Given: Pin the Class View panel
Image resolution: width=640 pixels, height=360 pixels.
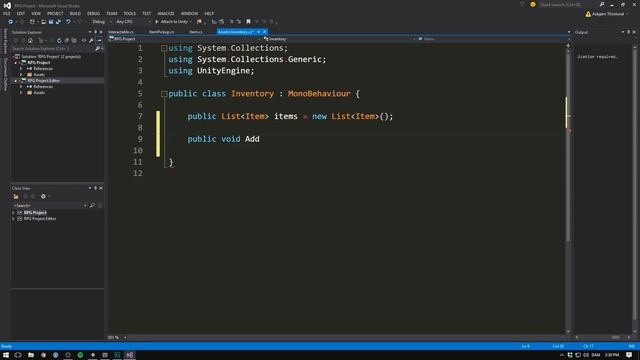Looking at the screenshot, I should (x=96, y=188).
